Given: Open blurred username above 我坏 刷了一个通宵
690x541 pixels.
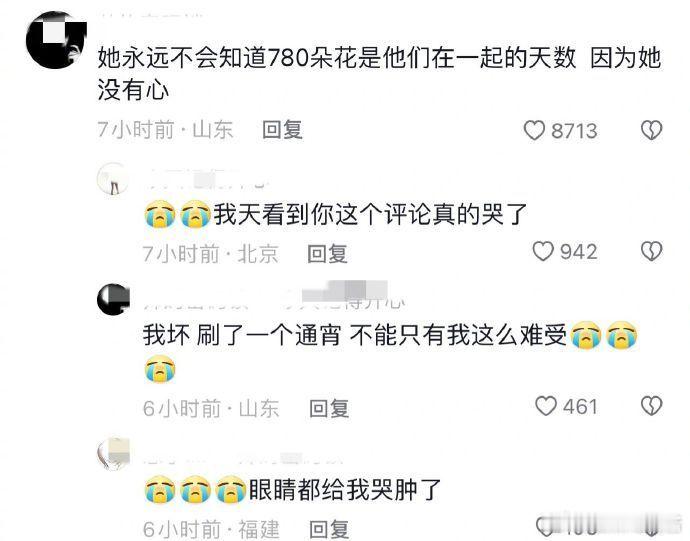Looking at the screenshot, I should coord(274,294).
